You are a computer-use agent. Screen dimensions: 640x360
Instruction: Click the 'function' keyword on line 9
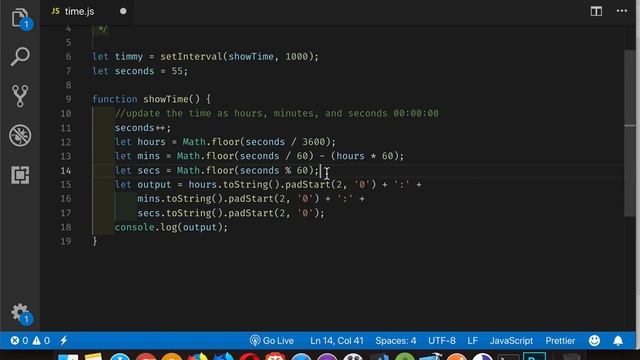(115, 99)
